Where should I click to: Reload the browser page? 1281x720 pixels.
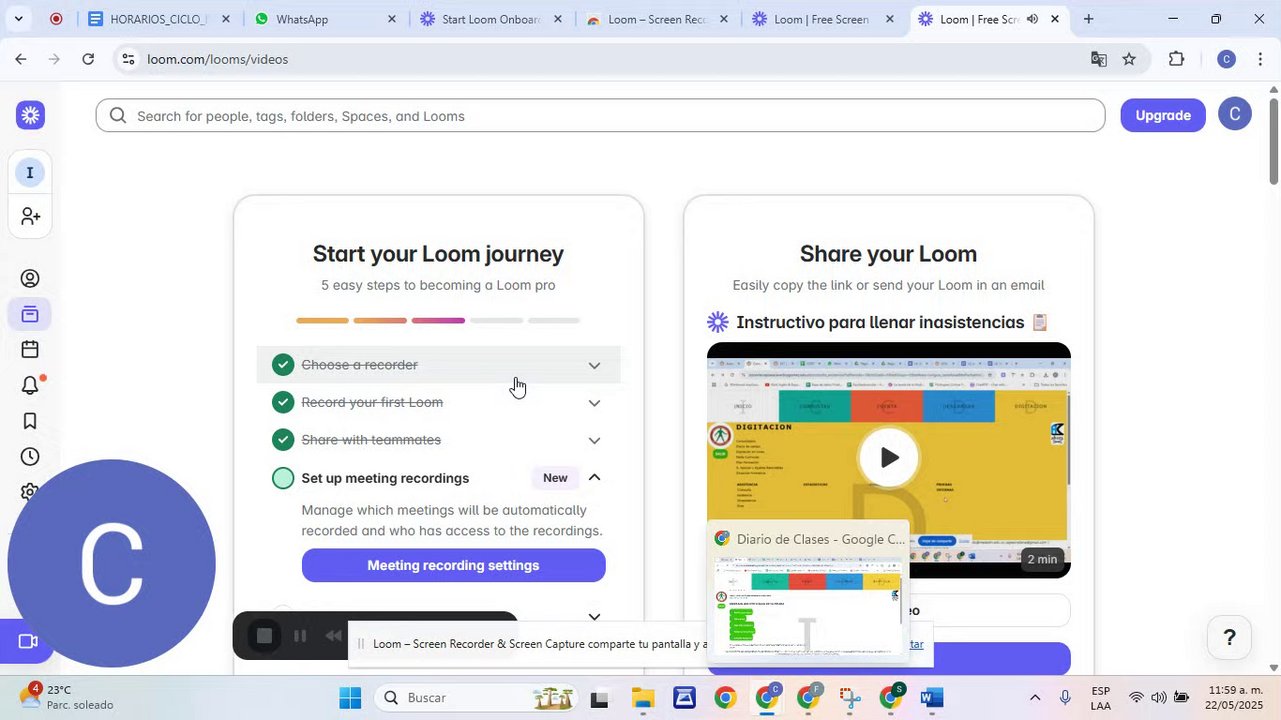(88, 59)
